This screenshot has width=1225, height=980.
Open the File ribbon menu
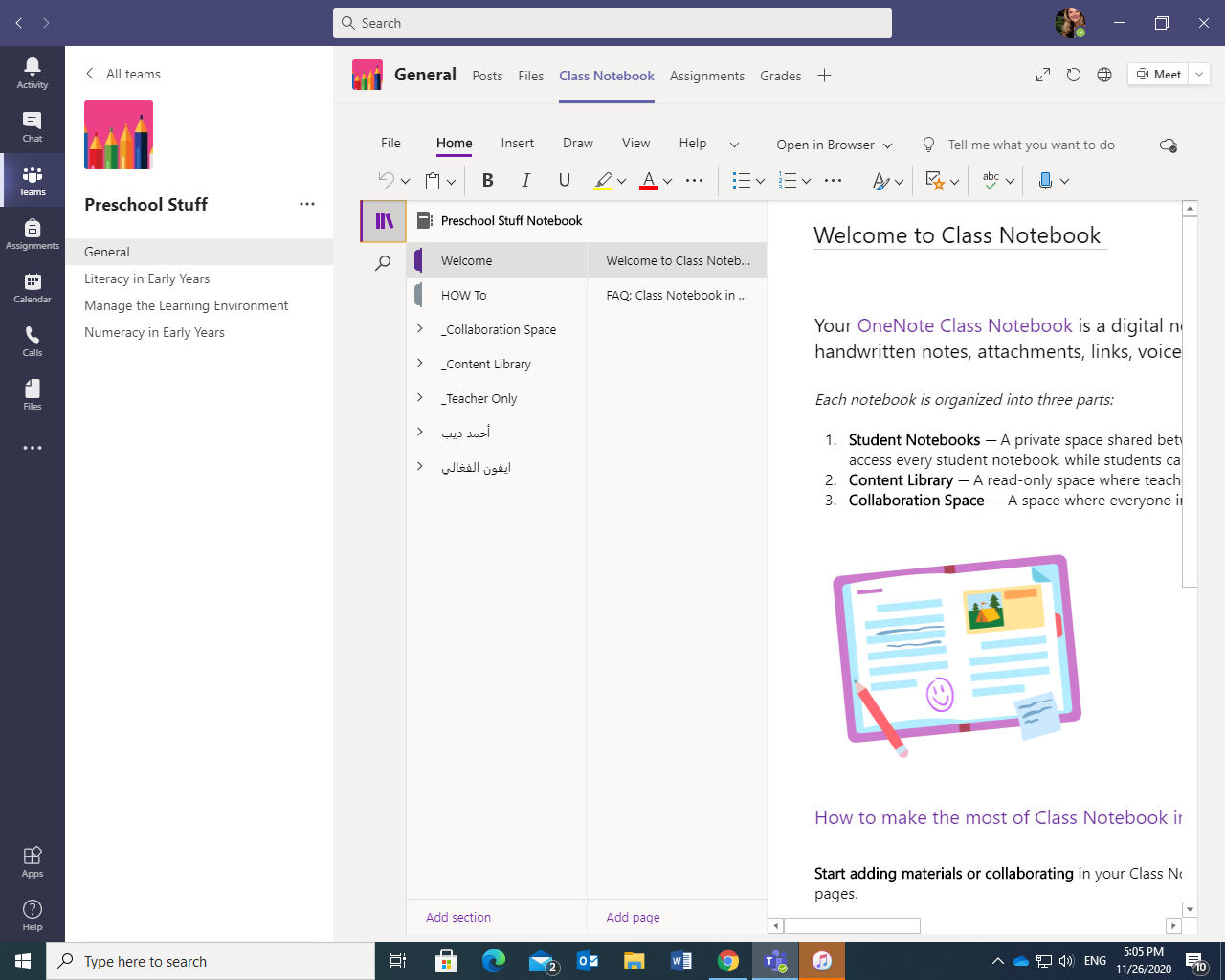click(x=390, y=143)
